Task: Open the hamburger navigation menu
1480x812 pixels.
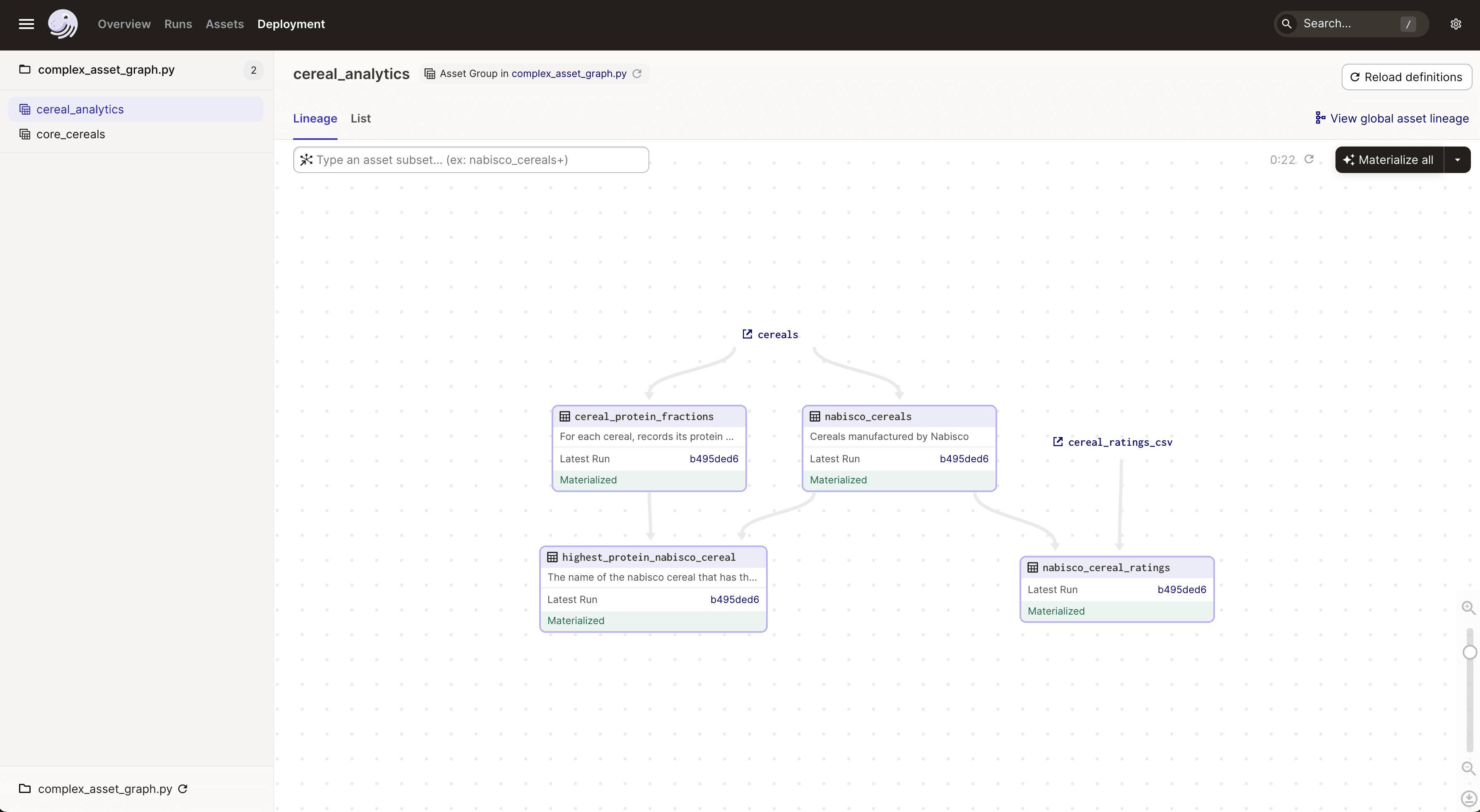Action: pyautogui.click(x=26, y=24)
